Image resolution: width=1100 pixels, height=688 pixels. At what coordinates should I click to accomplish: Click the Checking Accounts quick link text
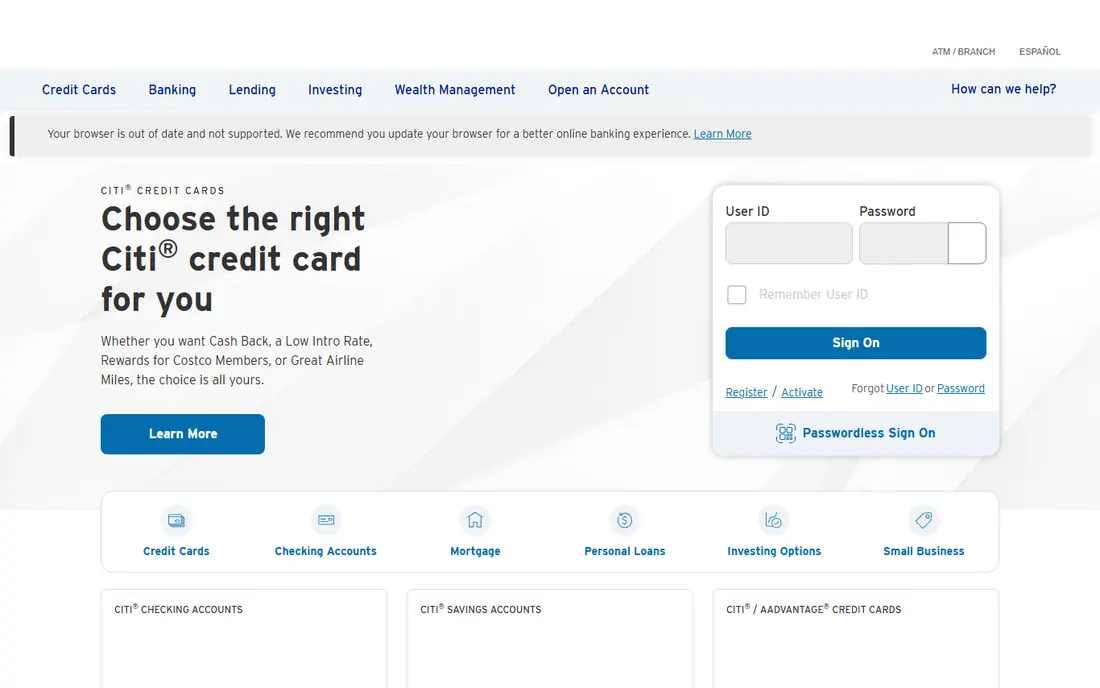point(326,551)
